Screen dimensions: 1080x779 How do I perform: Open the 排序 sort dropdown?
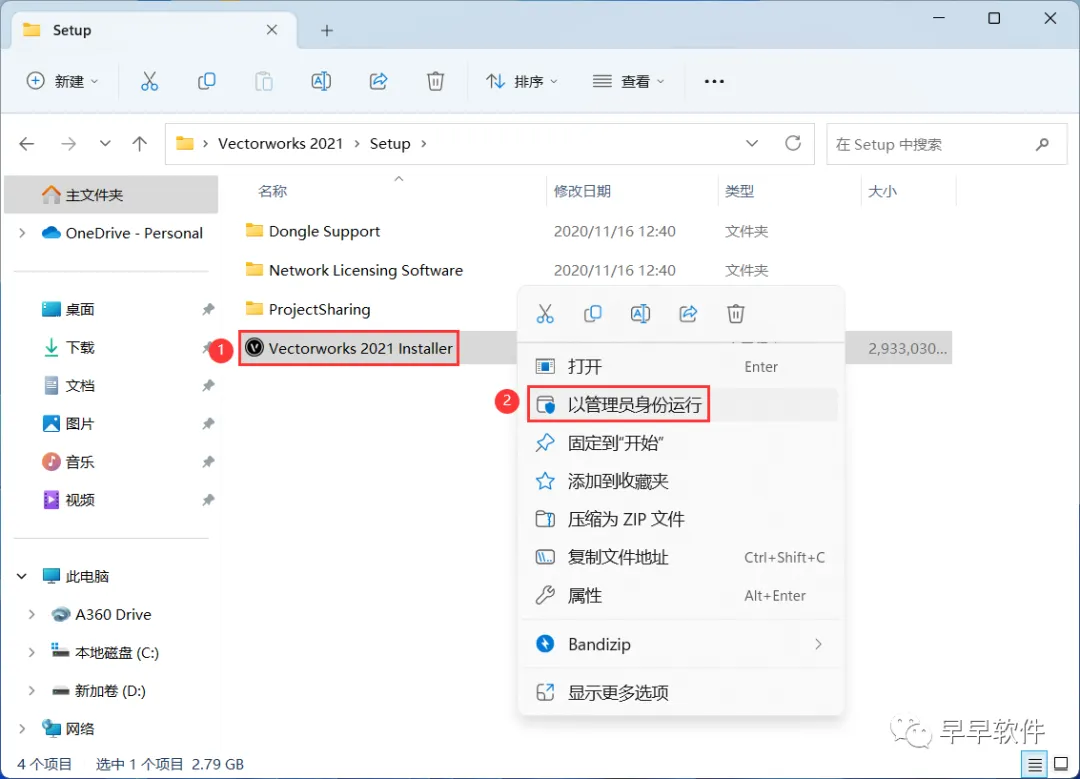521,81
